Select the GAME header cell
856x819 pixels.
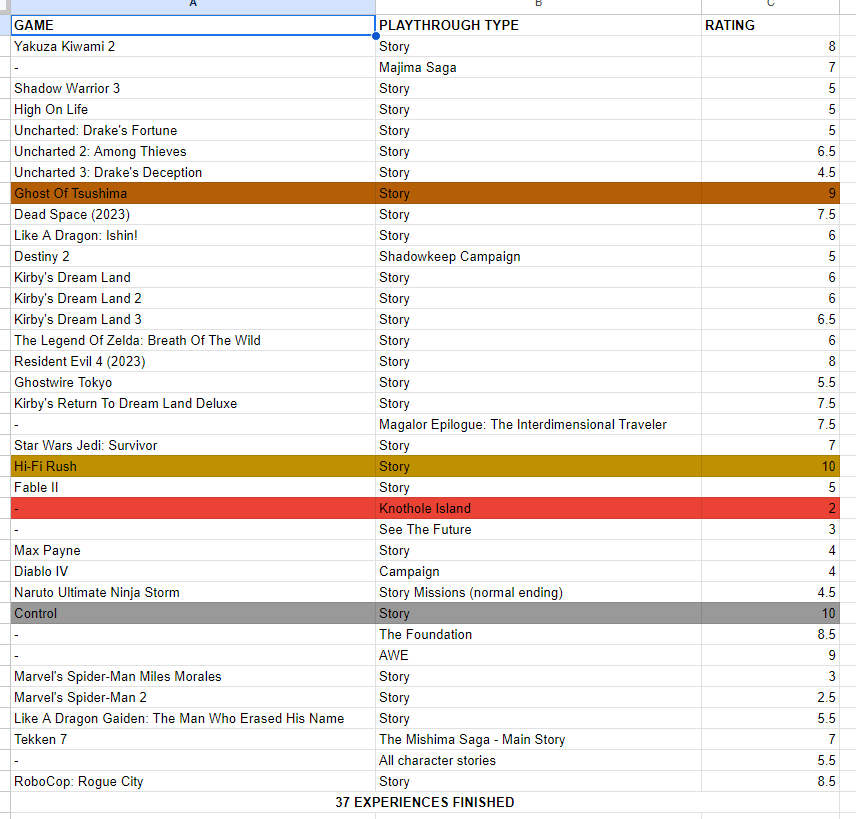point(193,25)
